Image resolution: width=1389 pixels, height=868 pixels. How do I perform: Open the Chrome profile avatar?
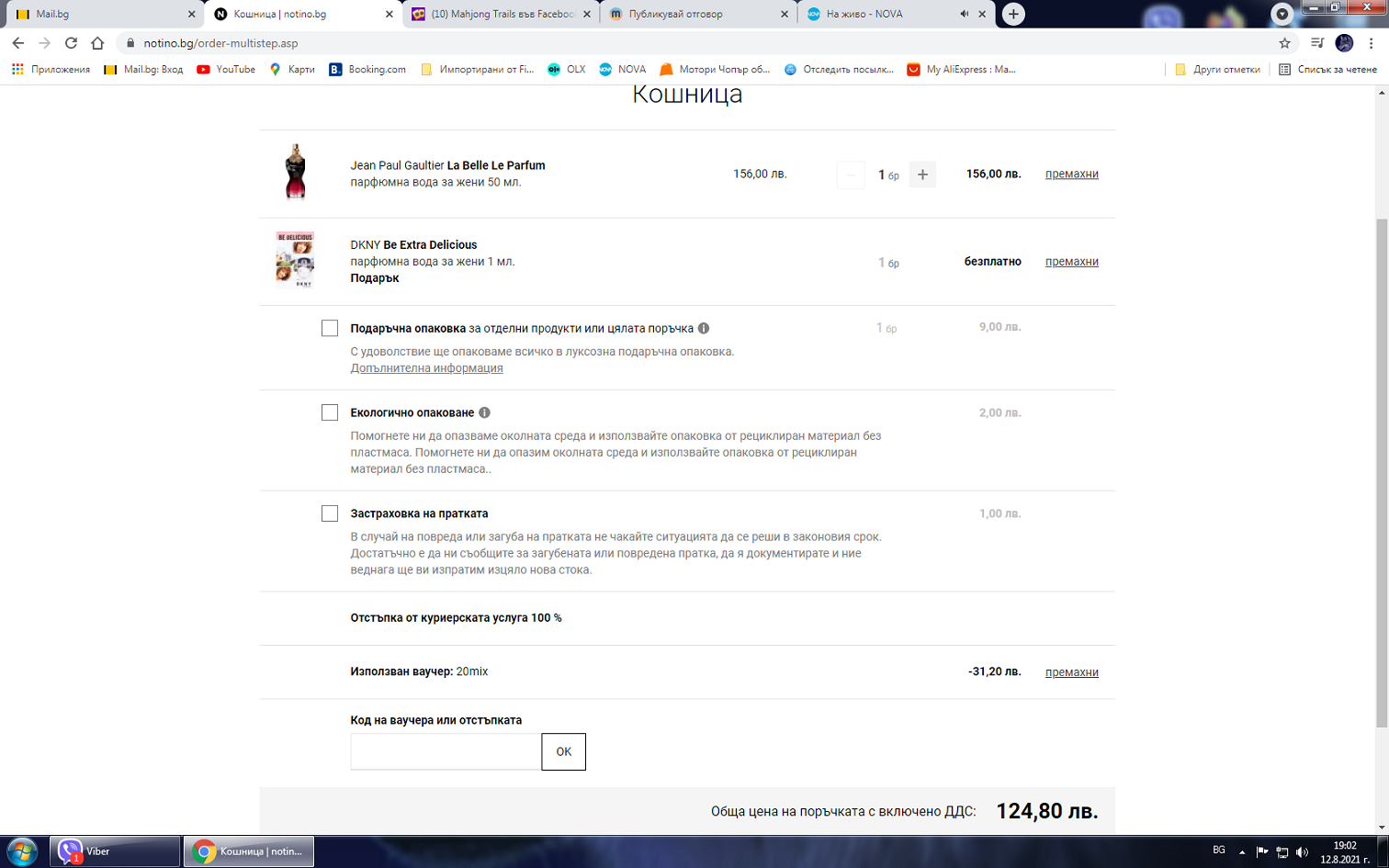pos(1344,43)
